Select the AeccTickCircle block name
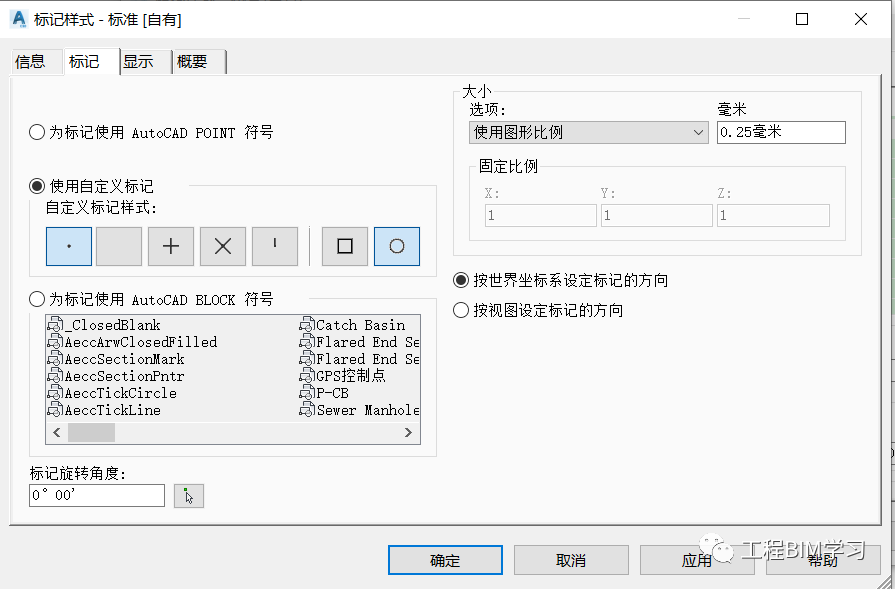The width and height of the screenshot is (895, 589). (120, 393)
